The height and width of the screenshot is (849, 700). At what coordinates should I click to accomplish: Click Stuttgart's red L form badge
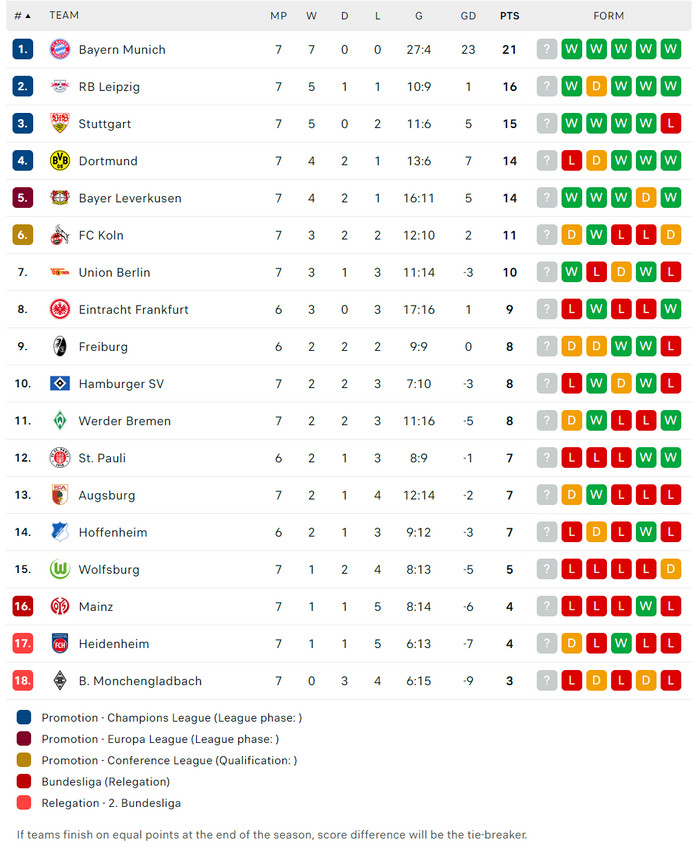click(671, 124)
